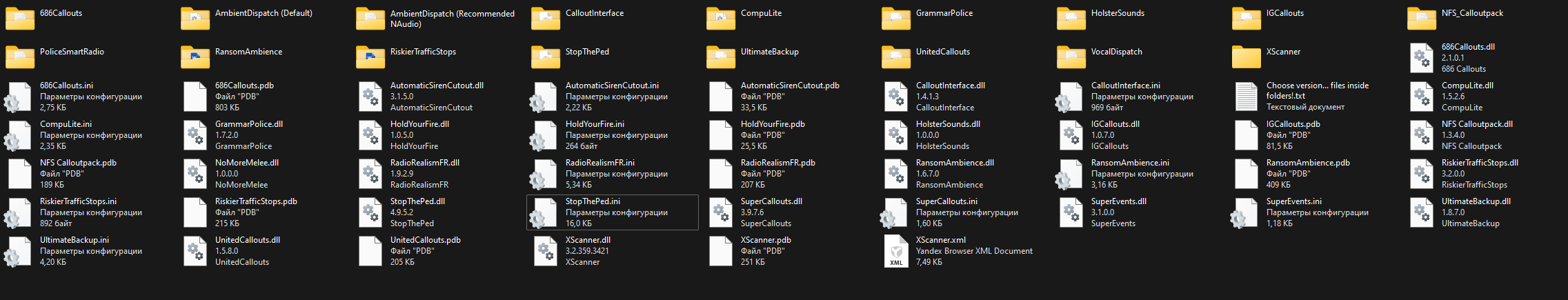Click the RadioRealismFR.dll file name
Screen dimensions: 1568x300
tap(425, 163)
